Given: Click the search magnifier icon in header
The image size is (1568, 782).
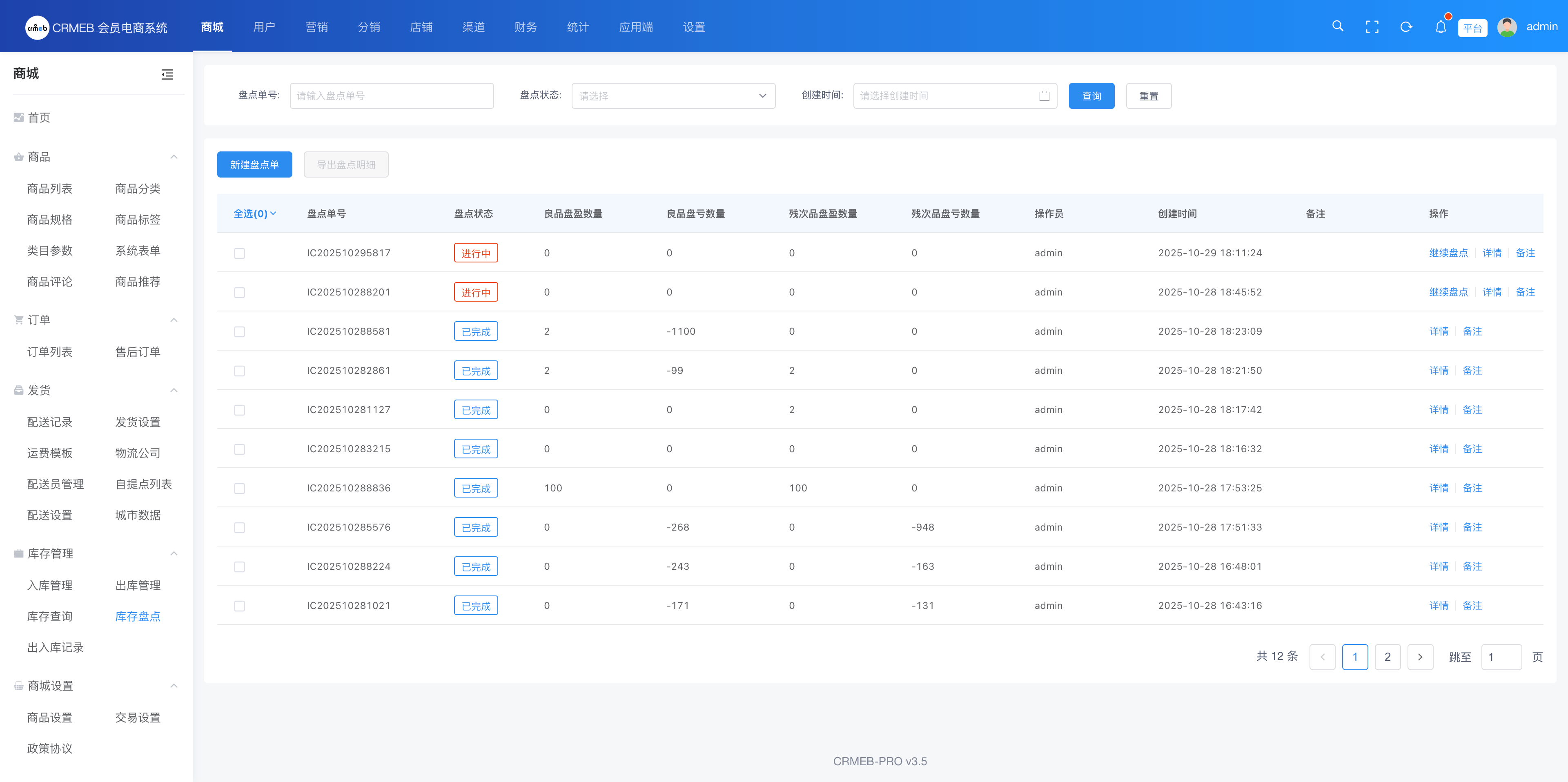Looking at the screenshot, I should (x=1337, y=26).
